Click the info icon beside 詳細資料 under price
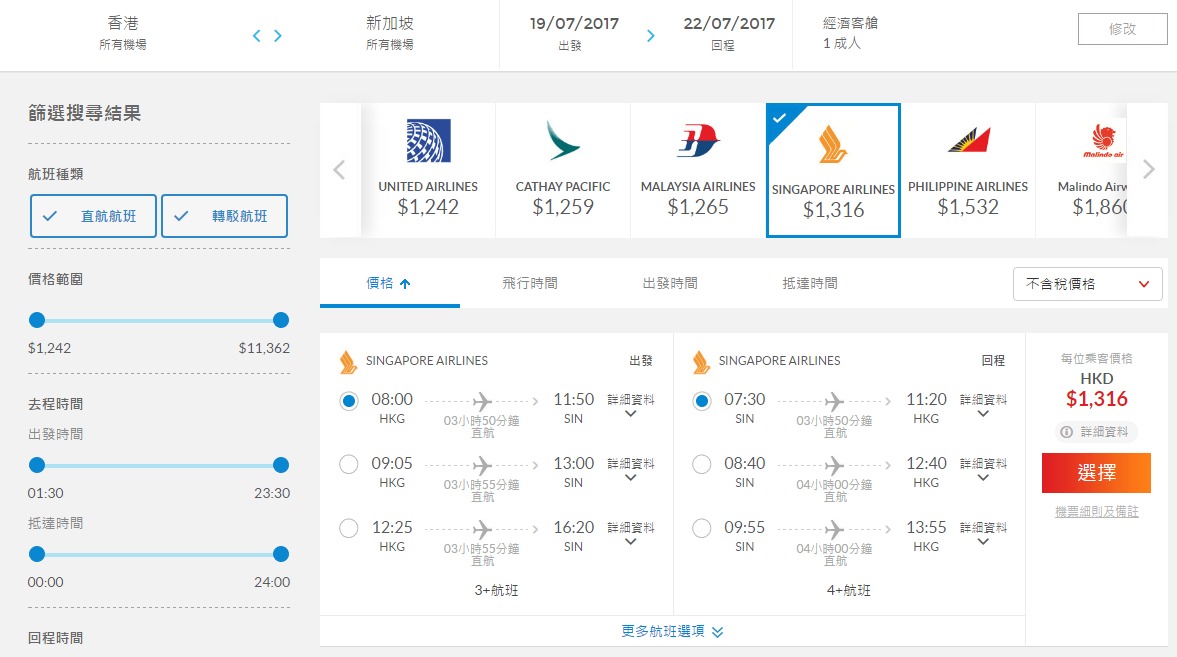Viewport: 1177px width, 657px height. click(1066, 432)
